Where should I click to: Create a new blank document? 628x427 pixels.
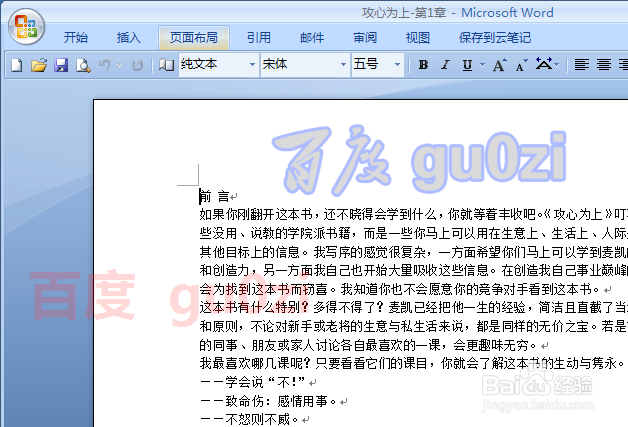16,65
